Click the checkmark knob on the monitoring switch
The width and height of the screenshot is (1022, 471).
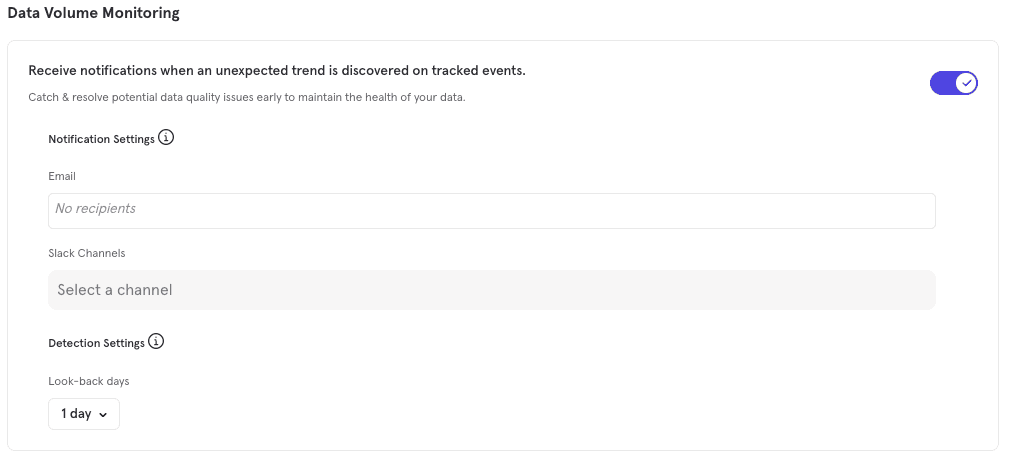965,83
